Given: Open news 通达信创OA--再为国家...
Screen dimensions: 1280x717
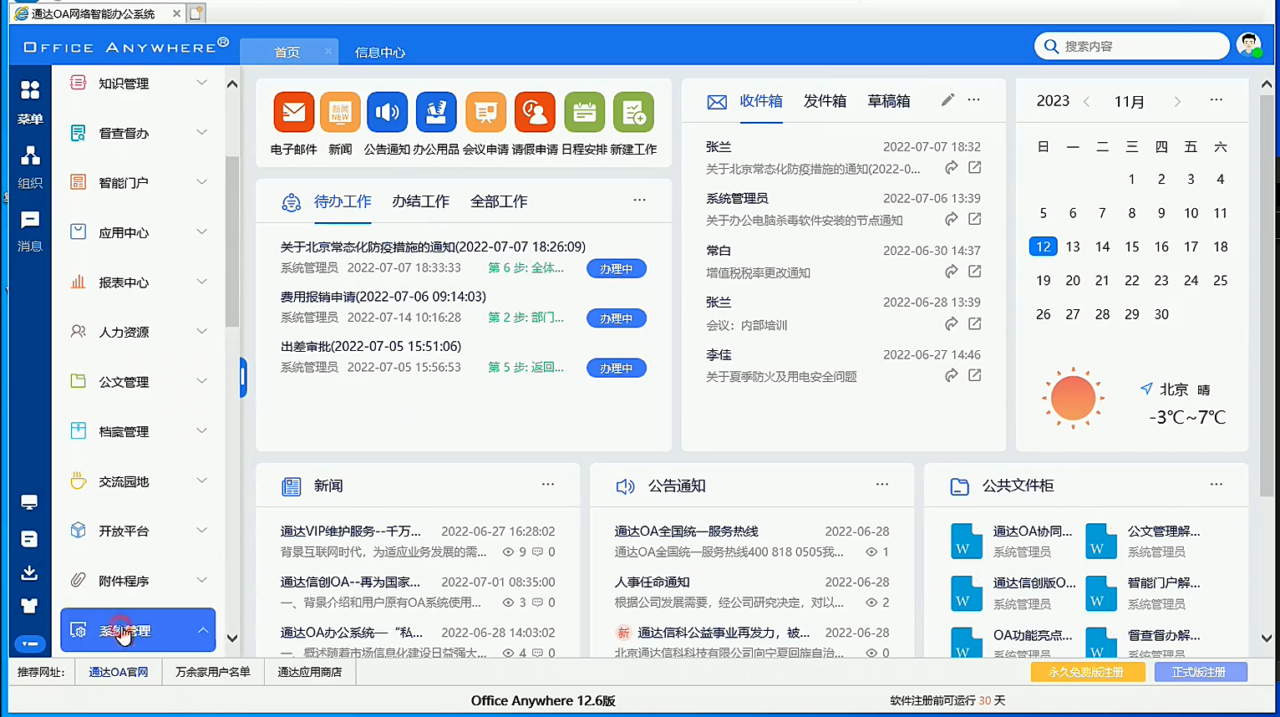Looking at the screenshot, I should [x=351, y=582].
